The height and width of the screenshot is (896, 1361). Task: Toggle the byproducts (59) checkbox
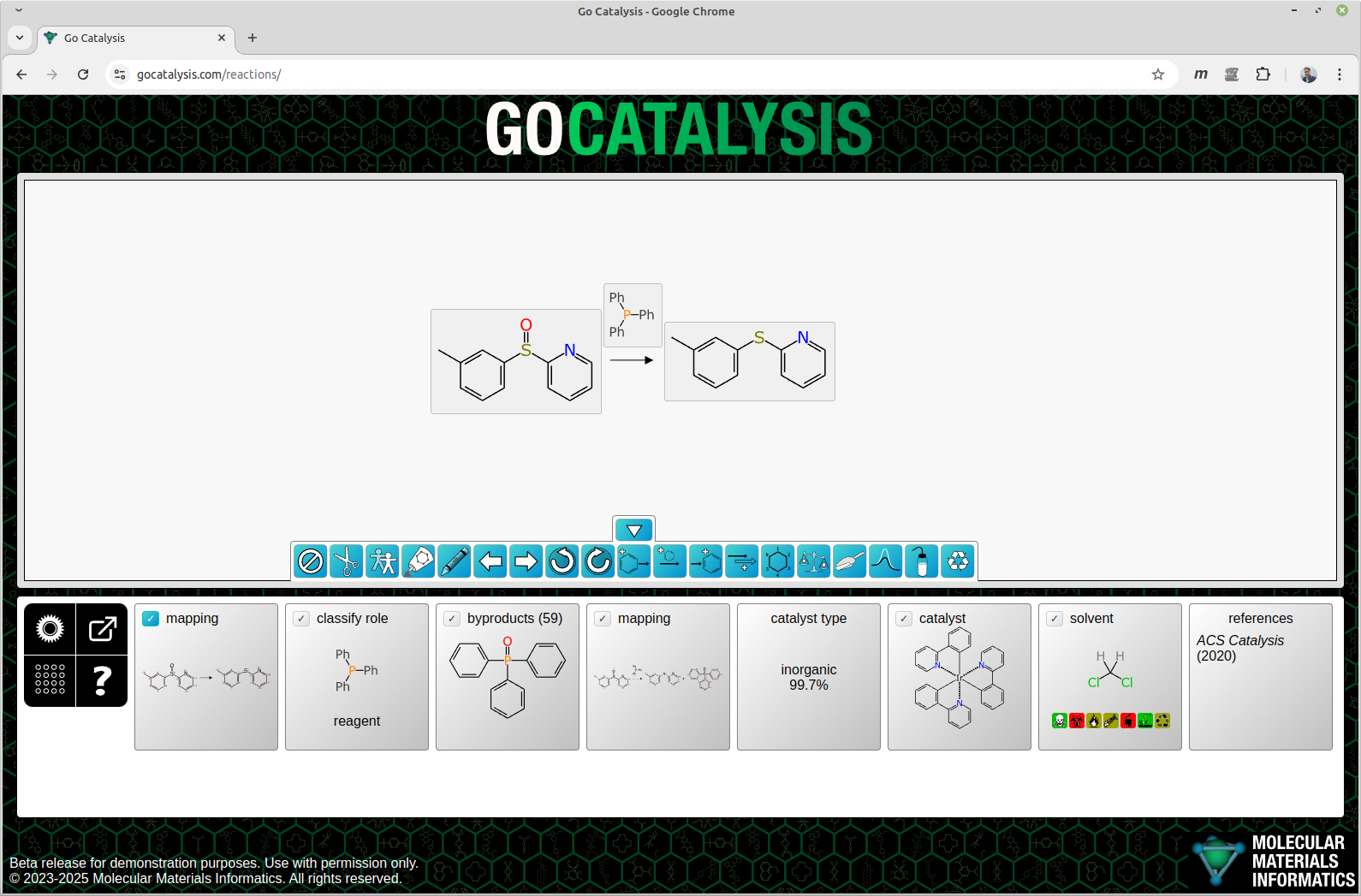click(x=452, y=619)
